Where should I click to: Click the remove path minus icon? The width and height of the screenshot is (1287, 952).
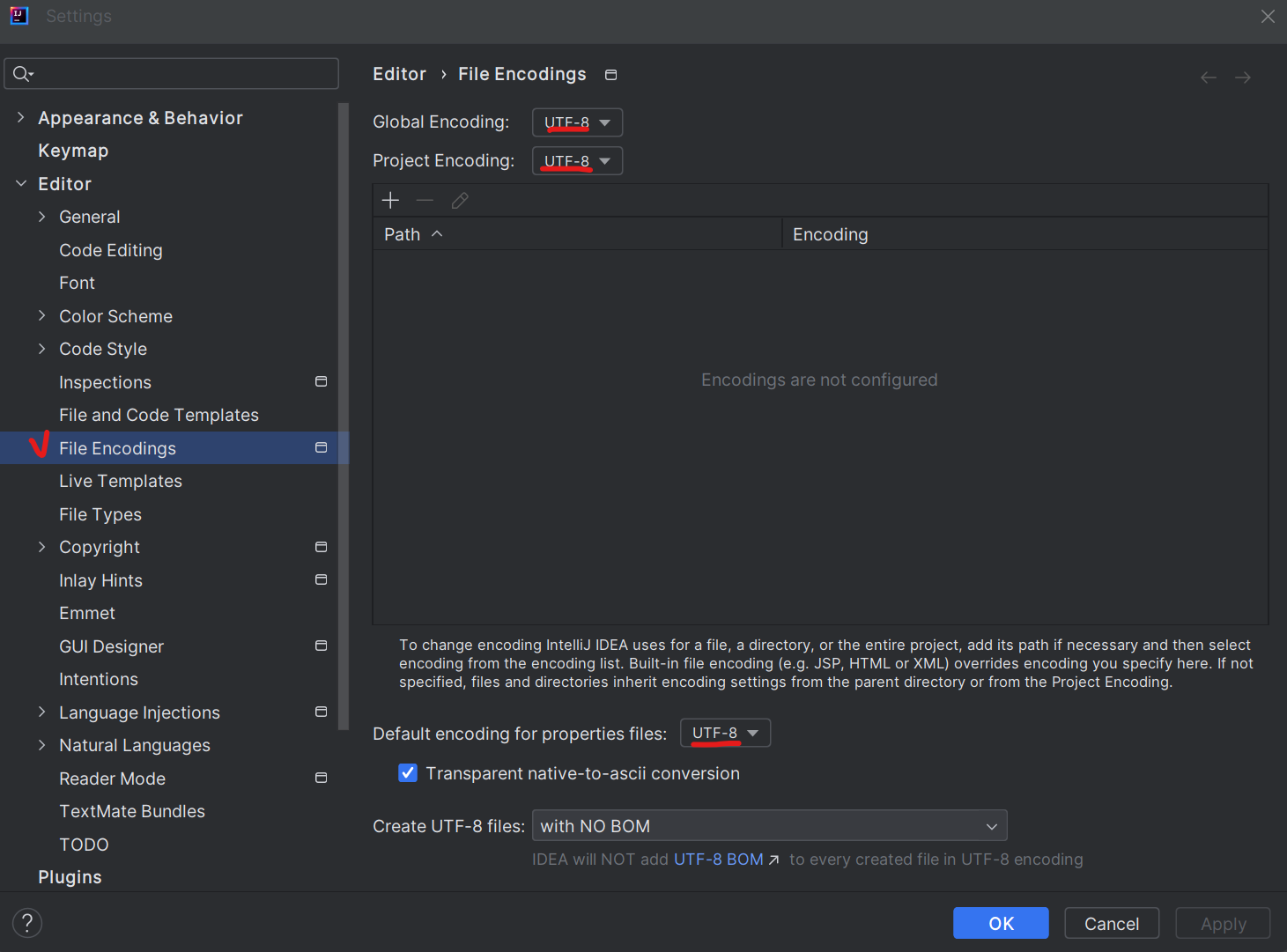coord(425,201)
